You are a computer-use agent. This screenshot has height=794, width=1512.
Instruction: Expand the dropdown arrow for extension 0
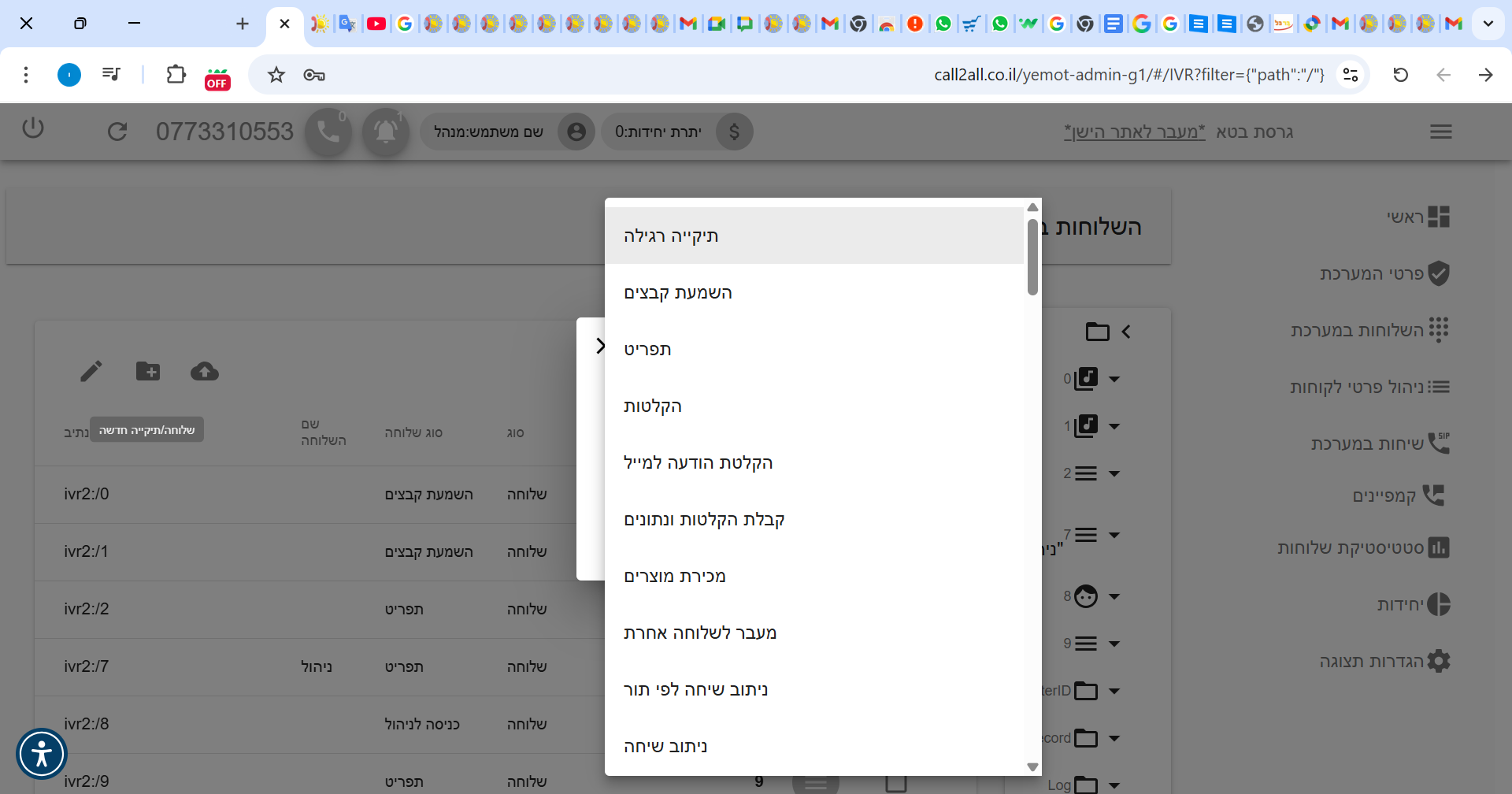pos(1114,379)
